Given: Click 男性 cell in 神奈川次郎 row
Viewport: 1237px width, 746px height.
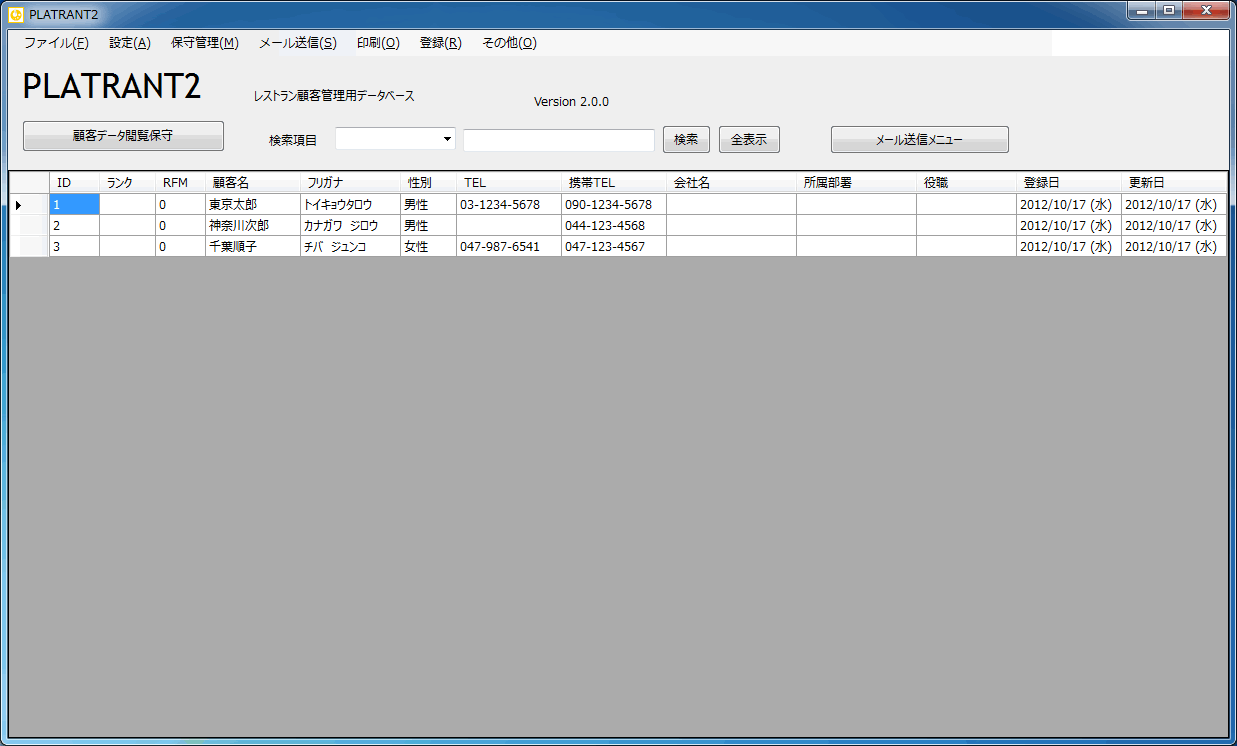Looking at the screenshot, I should point(428,225).
